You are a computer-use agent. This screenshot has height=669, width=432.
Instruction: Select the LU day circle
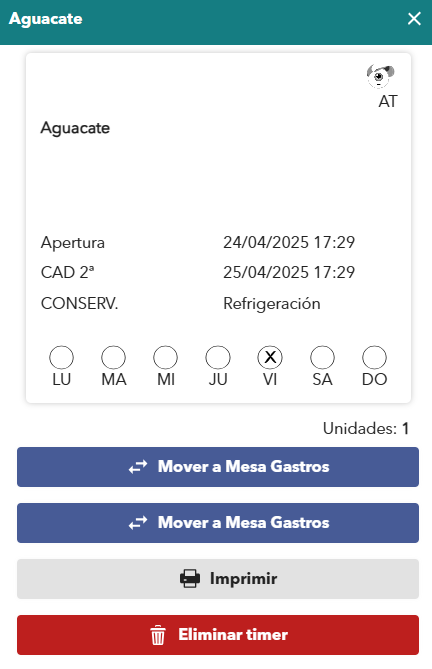[x=61, y=358]
